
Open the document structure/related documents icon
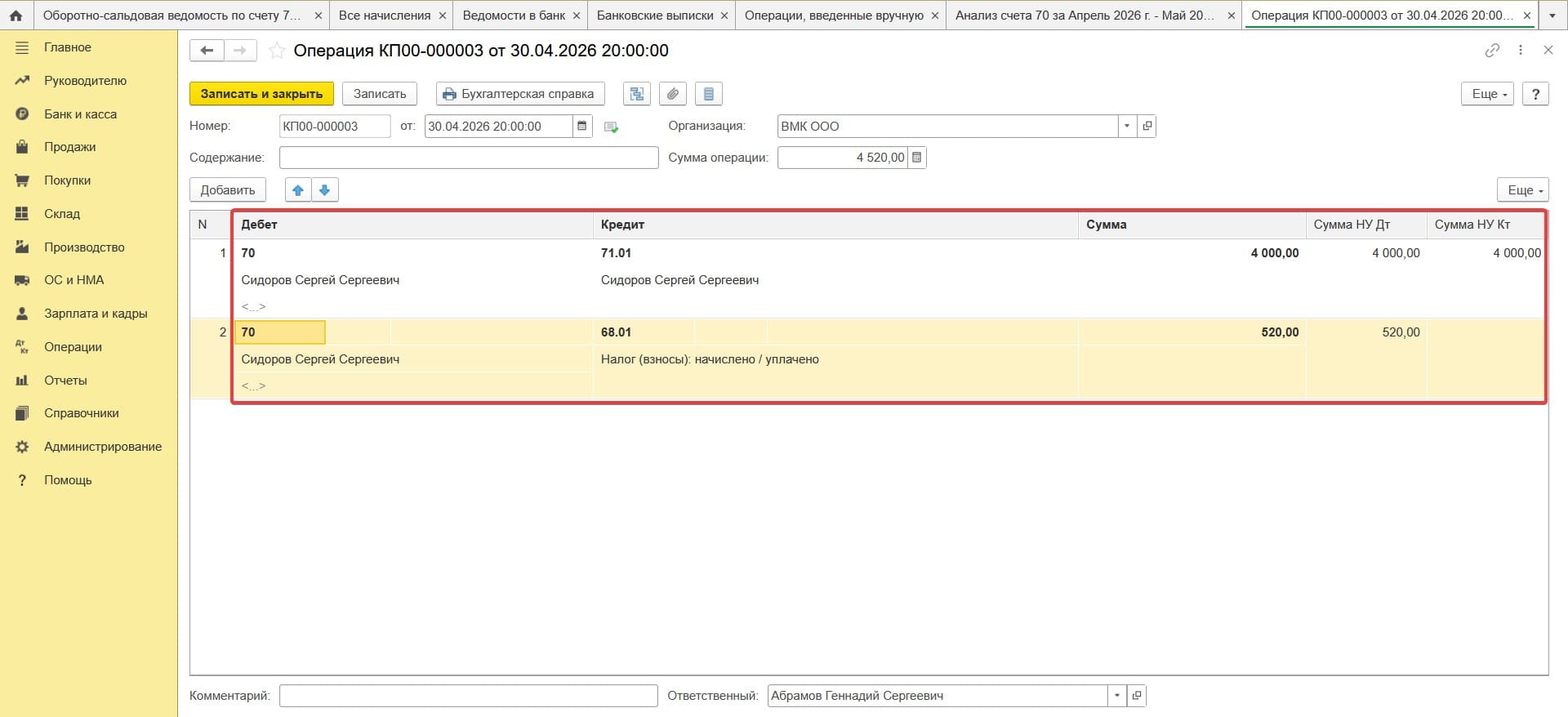pos(637,94)
